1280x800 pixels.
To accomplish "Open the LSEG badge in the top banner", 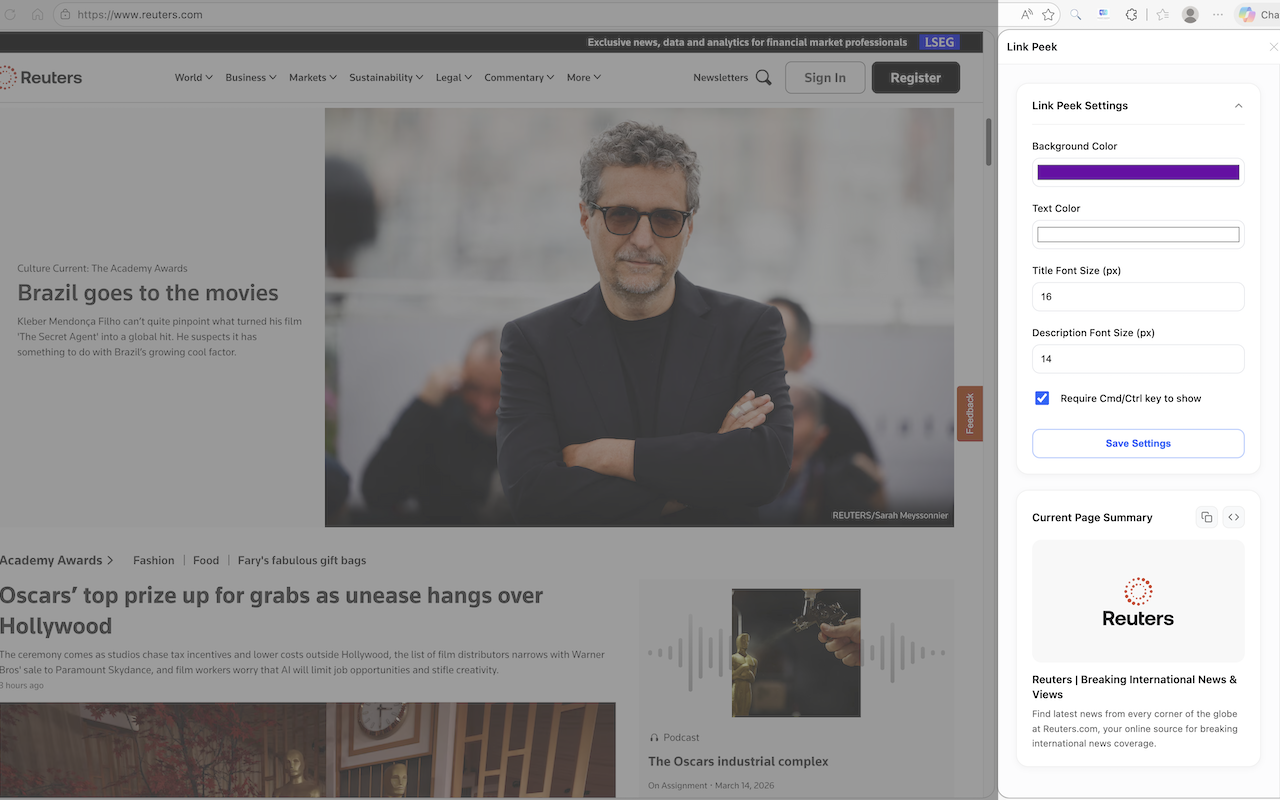I will 939,42.
